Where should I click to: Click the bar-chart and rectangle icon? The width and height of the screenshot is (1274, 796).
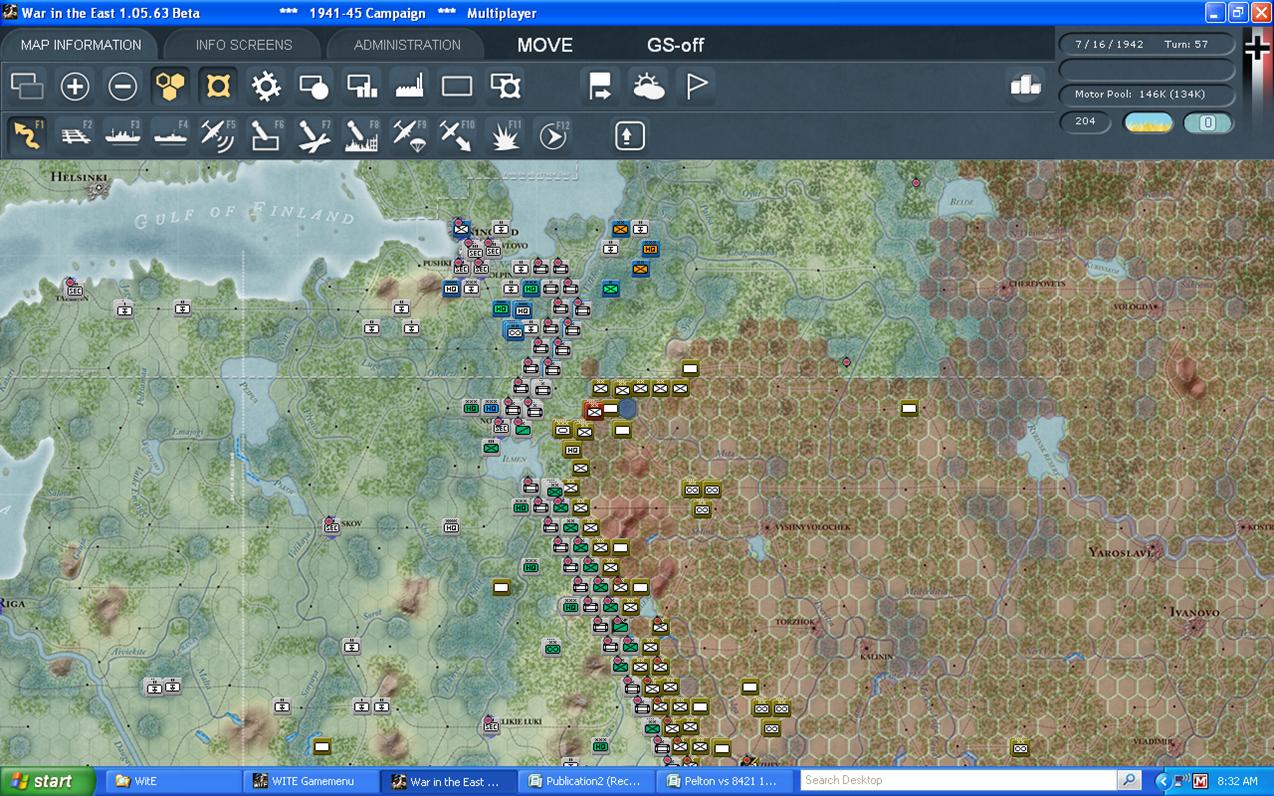362,87
